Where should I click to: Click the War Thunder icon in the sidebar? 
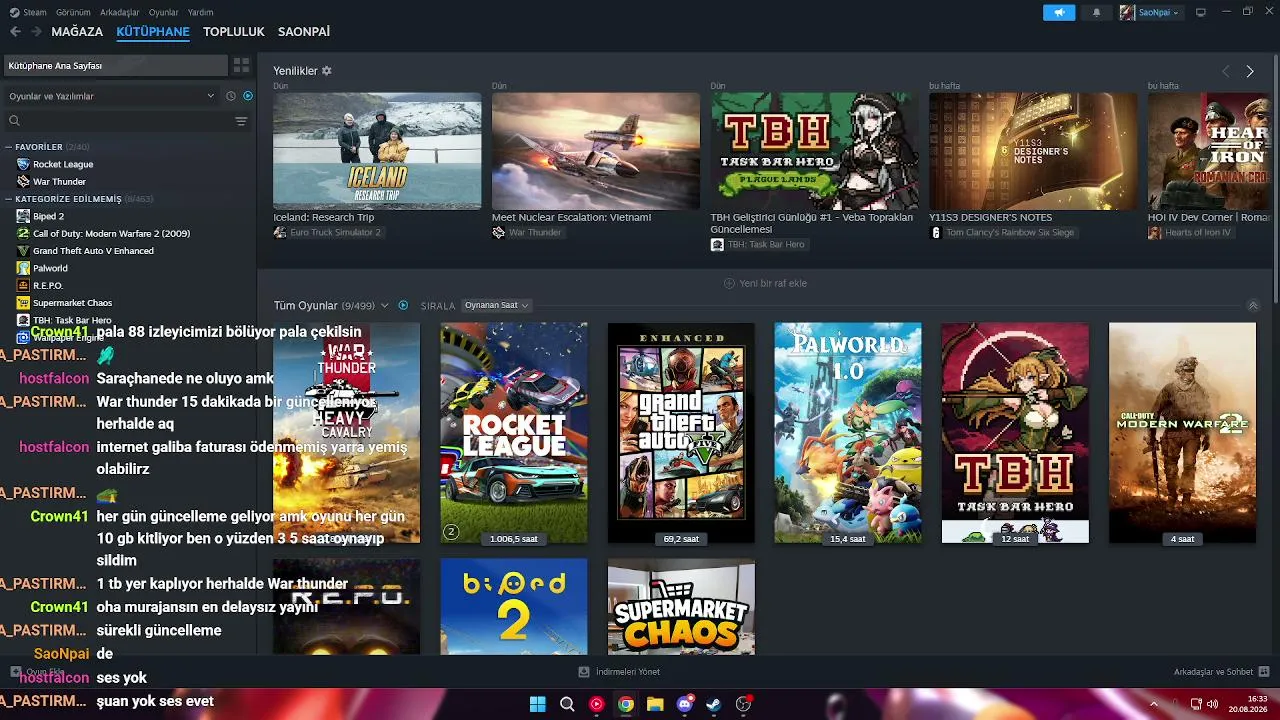(x=23, y=182)
